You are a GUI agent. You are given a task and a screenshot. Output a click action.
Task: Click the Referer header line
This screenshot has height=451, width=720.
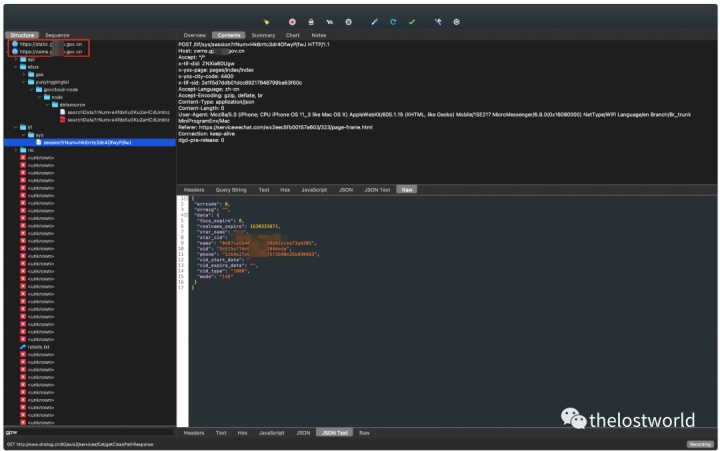coord(275,127)
